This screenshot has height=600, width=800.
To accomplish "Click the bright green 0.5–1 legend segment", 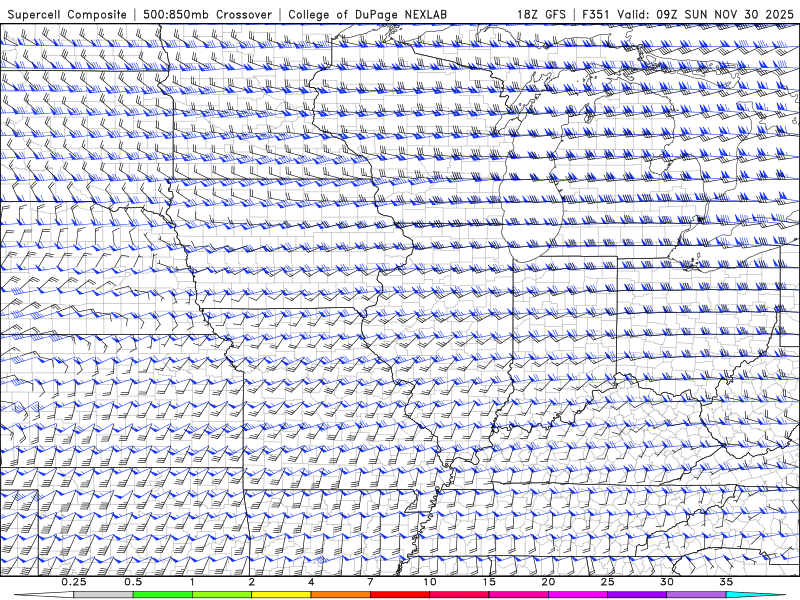I will coord(163,595).
